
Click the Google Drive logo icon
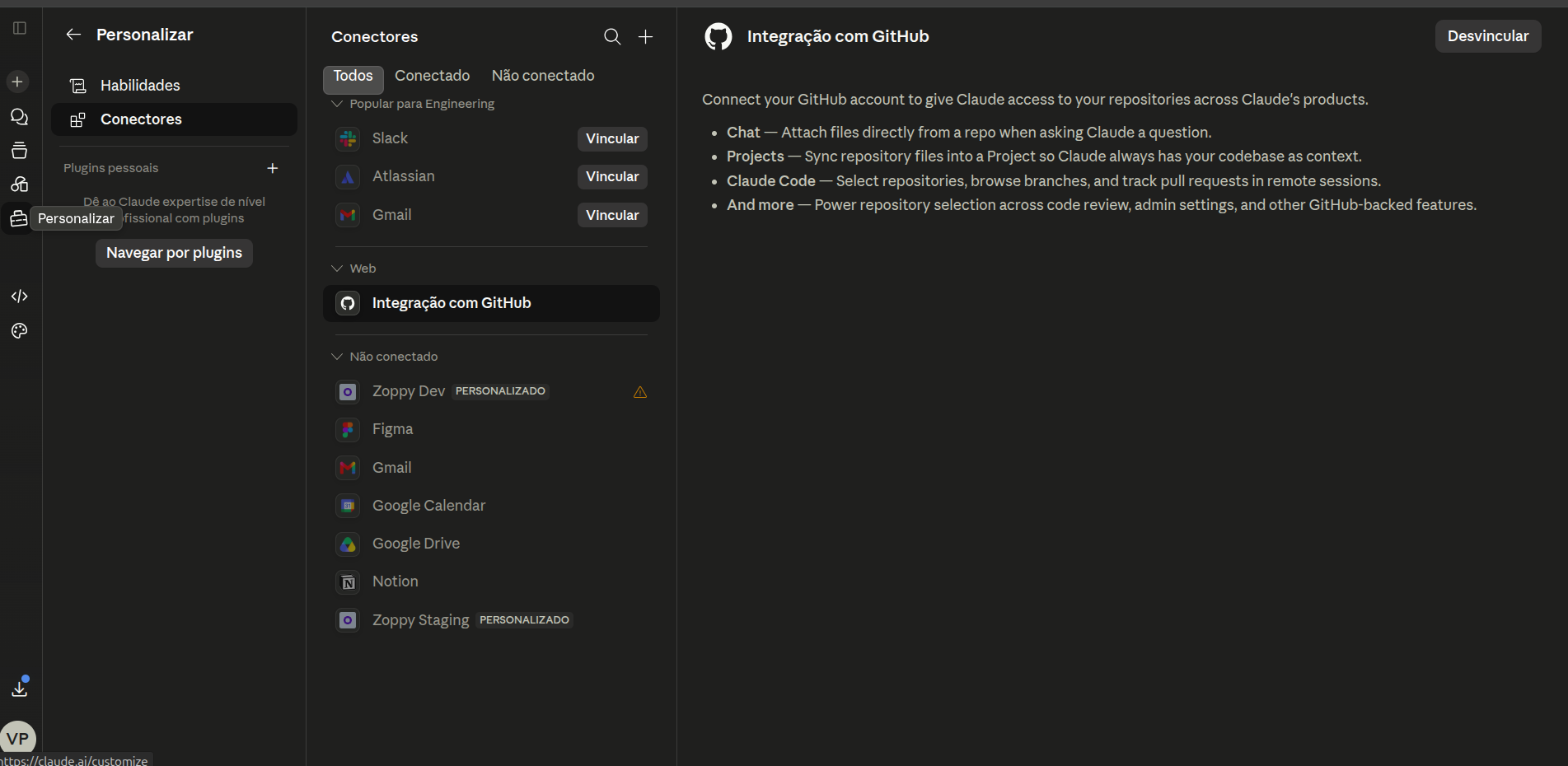[348, 544]
